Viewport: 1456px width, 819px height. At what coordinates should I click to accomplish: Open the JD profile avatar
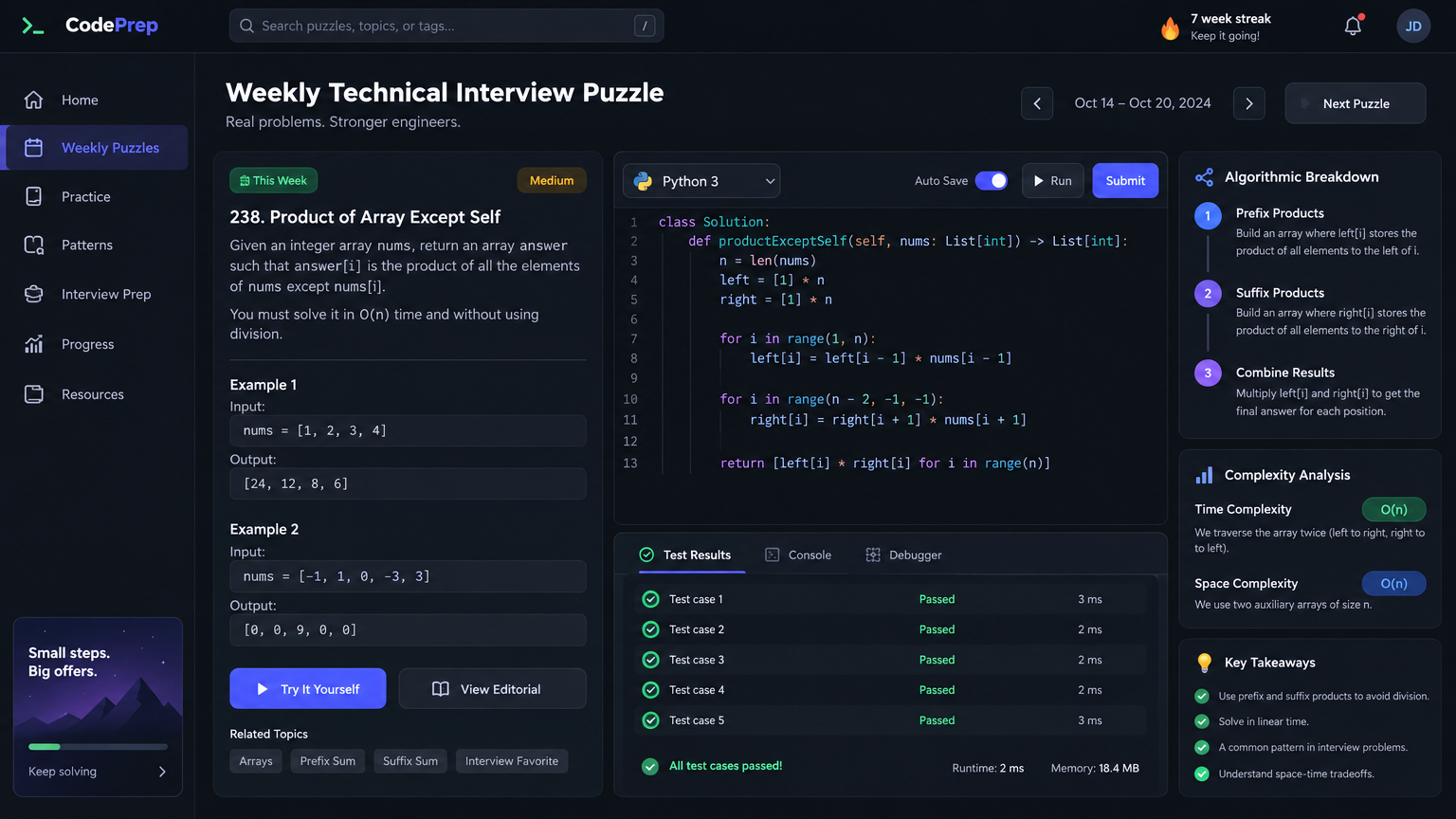tap(1413, 26)
